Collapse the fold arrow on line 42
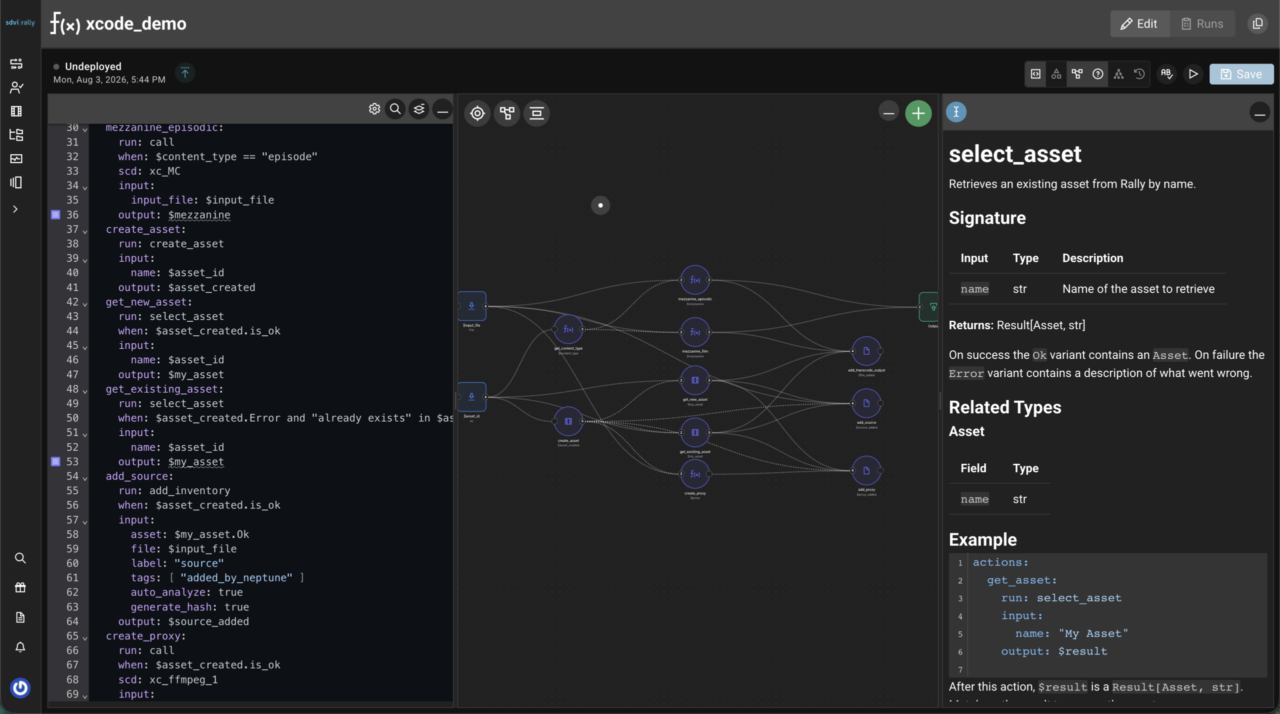This screenshot has height=714, width=1280. (x=85, y=302)
